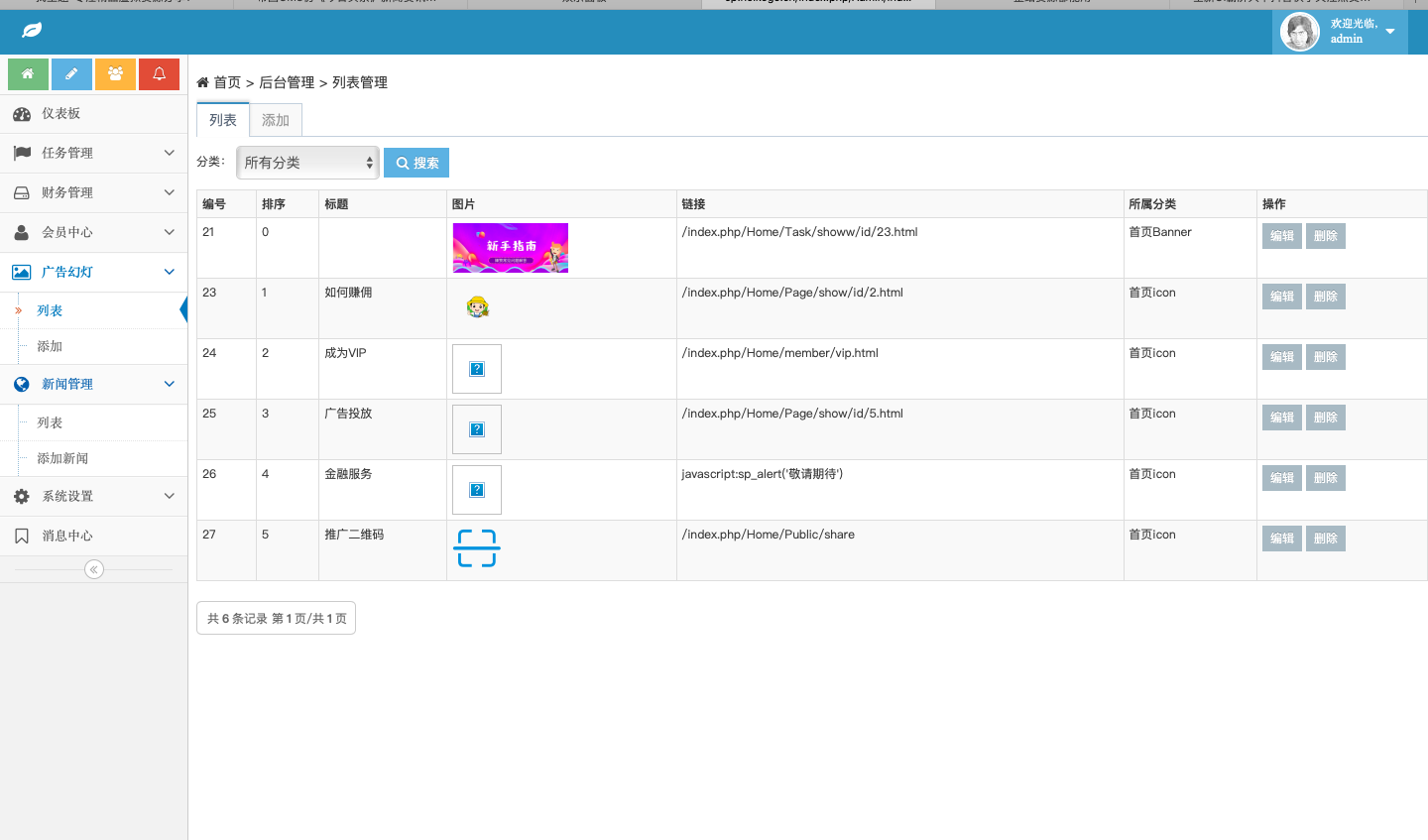
Task: Open the admin user dropdown arrow
Action: 1390,32
